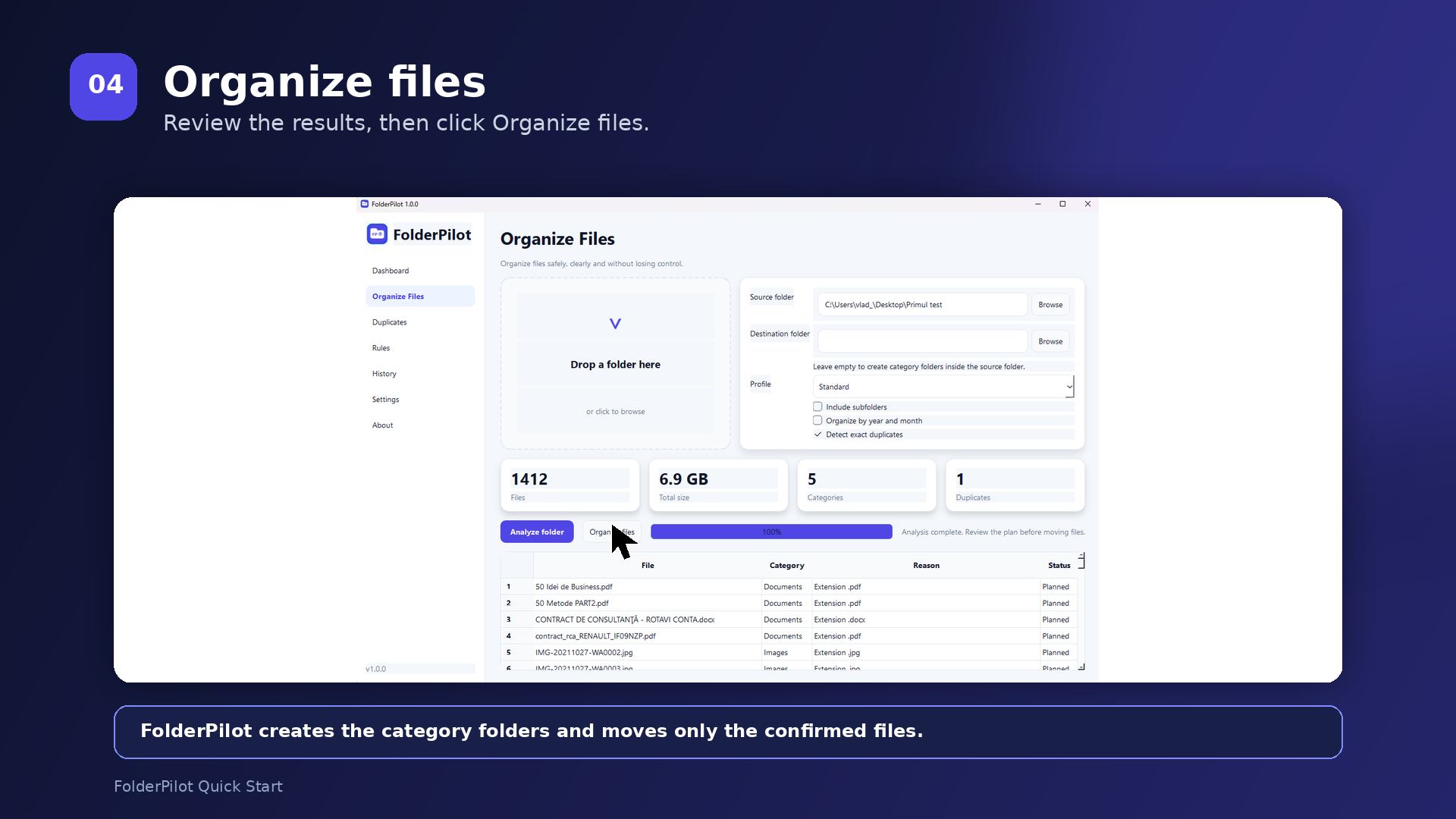Enable the Include subfolders checkbox

(x=817, y=407)
